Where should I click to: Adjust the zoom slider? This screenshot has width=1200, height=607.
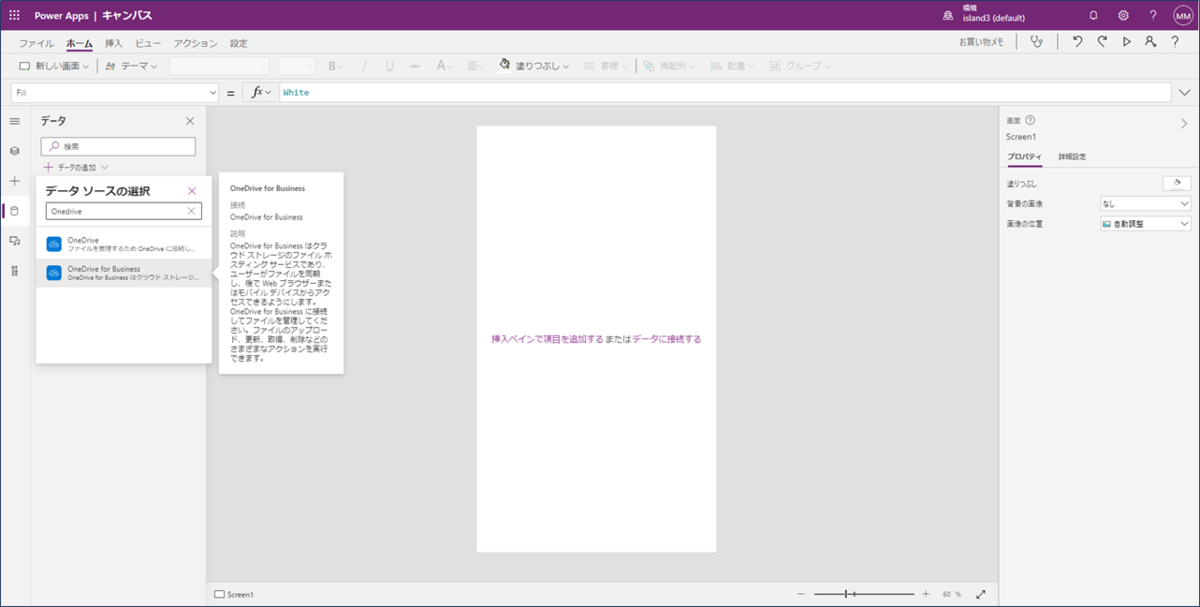(x=863, y=594)
